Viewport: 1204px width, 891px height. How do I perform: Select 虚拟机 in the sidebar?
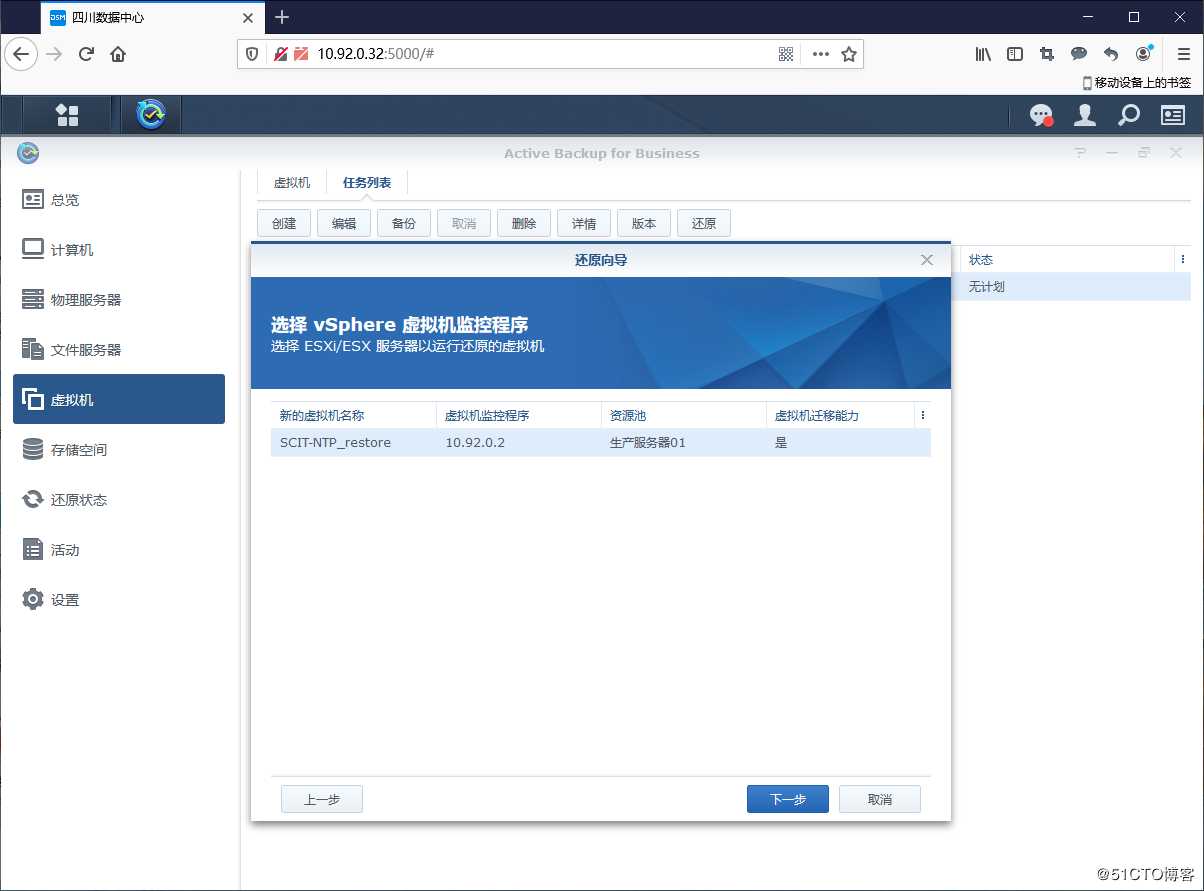(119, 399)
